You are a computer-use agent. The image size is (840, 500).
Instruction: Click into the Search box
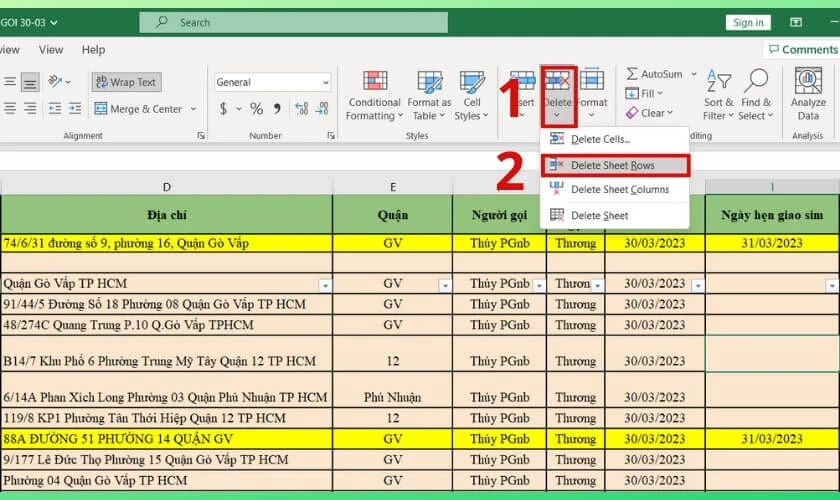(294, 23)
